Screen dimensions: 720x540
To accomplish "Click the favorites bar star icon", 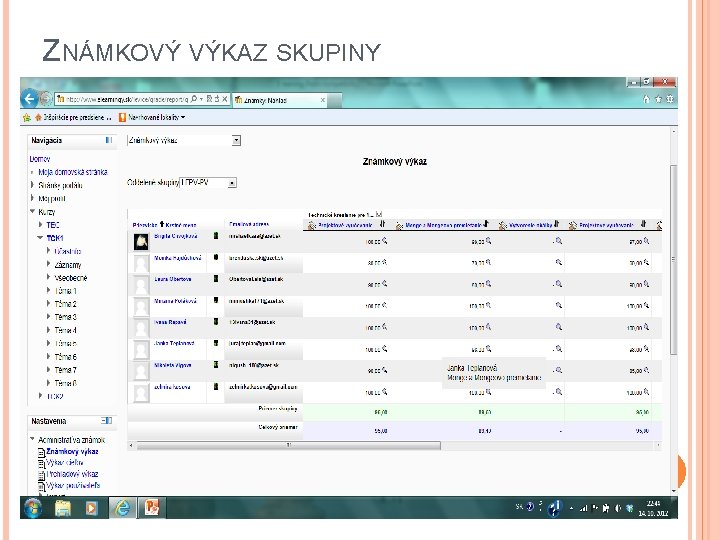I will 27,118.
